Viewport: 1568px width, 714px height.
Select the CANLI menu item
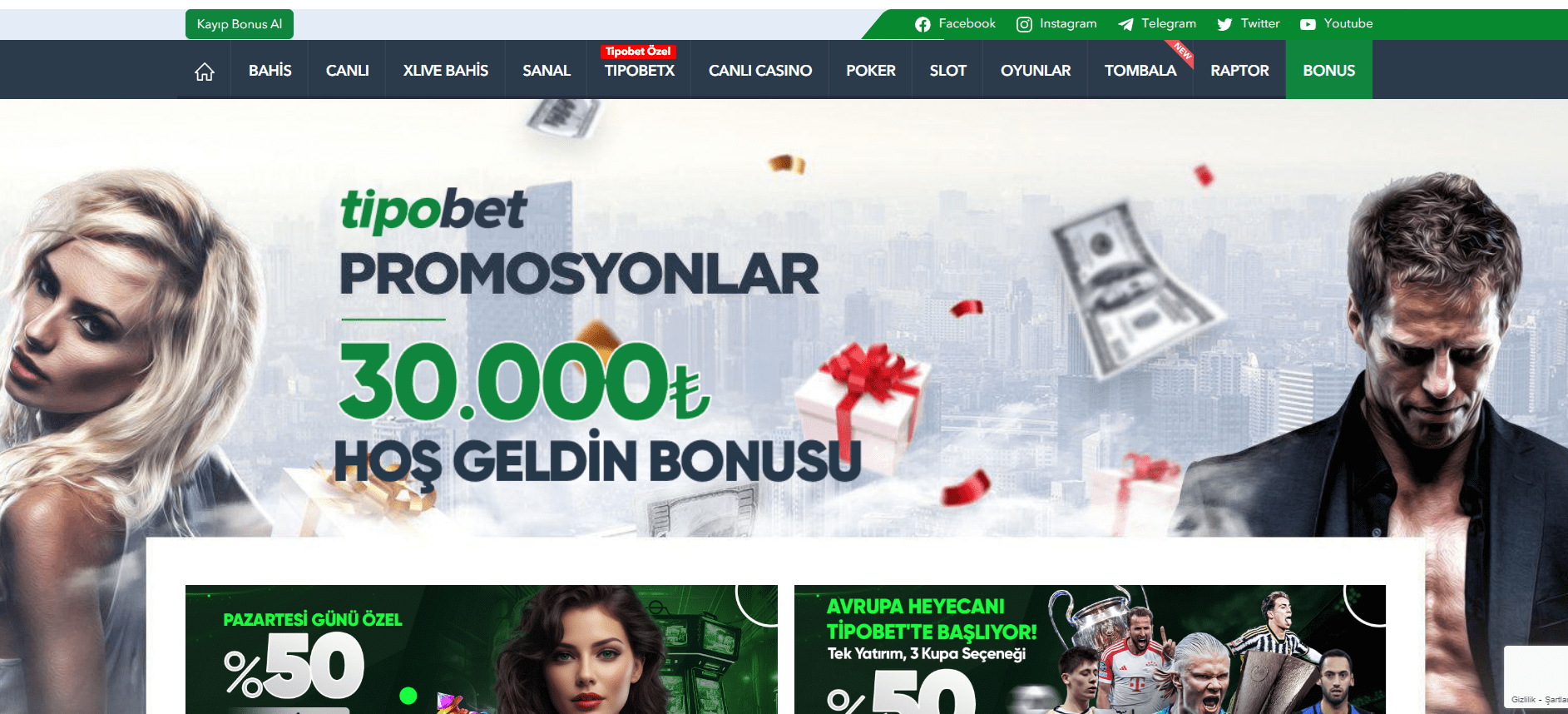click(x=347, y=71)
